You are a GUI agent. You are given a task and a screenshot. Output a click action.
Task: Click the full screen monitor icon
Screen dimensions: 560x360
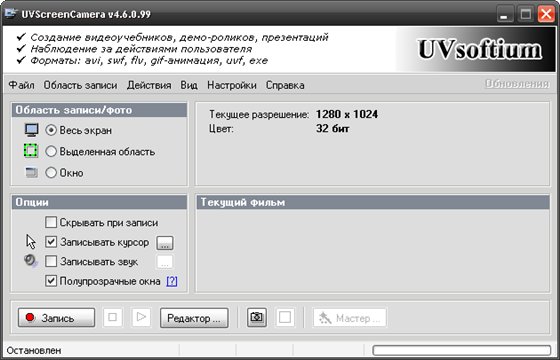point(31,130)
